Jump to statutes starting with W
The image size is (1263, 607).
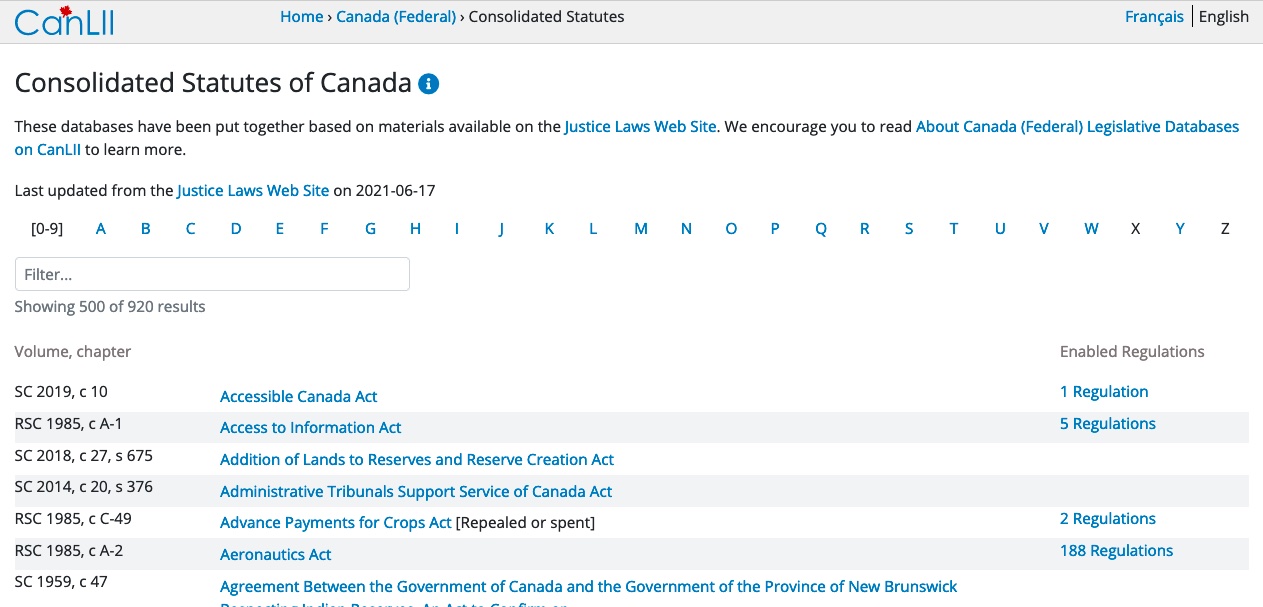1091,229
